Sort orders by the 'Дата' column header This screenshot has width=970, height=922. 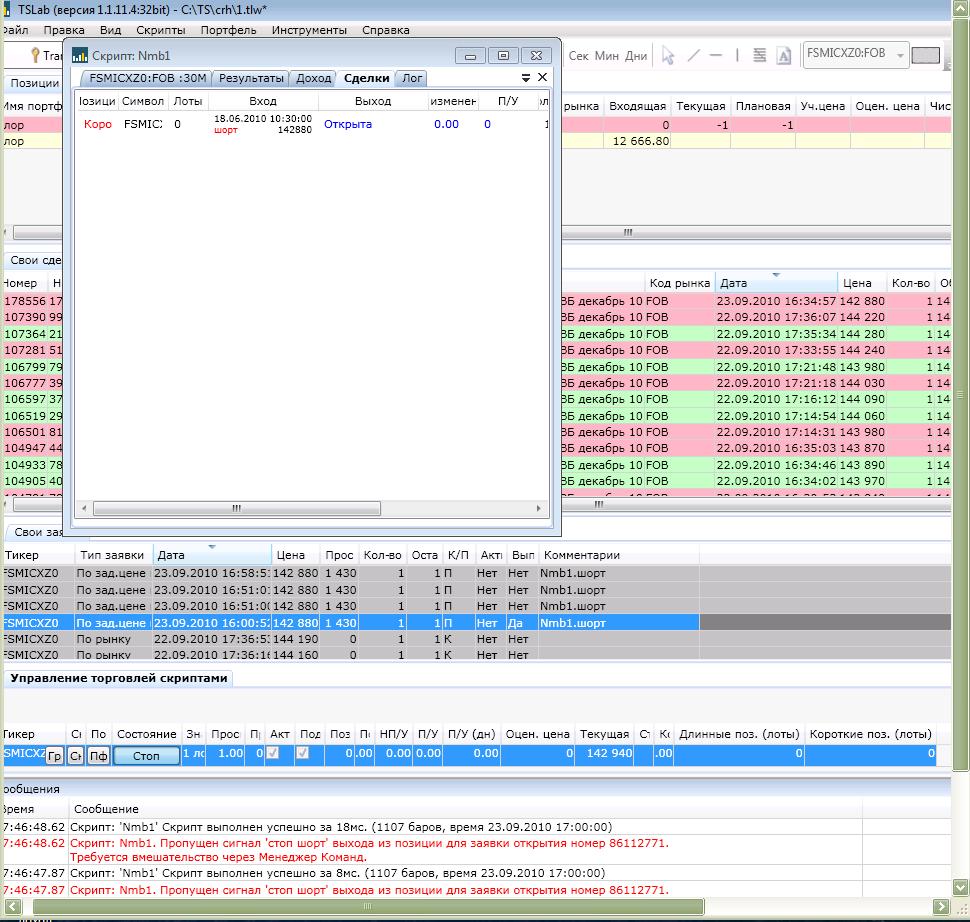tap(172, 555)
